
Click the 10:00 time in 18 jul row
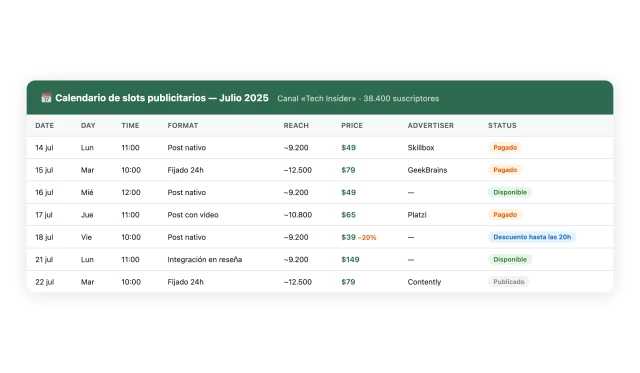coord(131,238)
